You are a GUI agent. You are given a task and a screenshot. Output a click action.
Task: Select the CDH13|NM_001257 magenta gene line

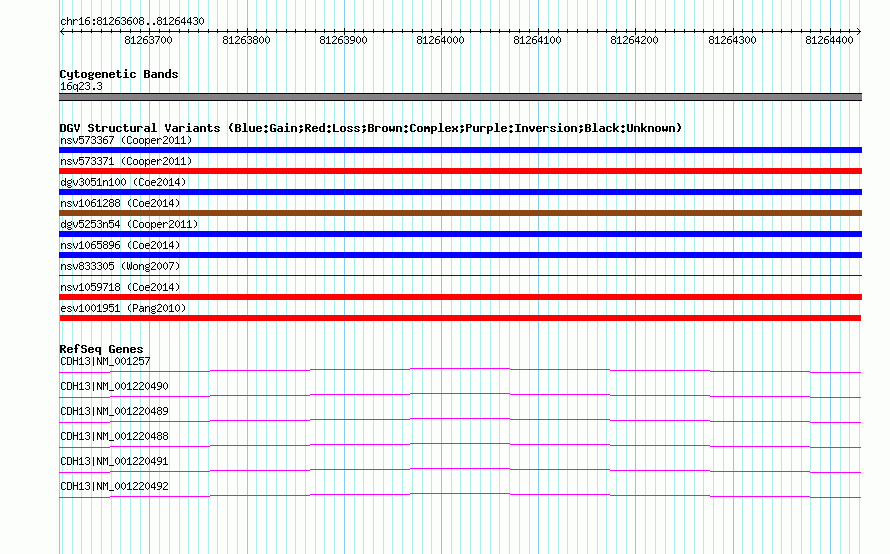click(460, 371)
